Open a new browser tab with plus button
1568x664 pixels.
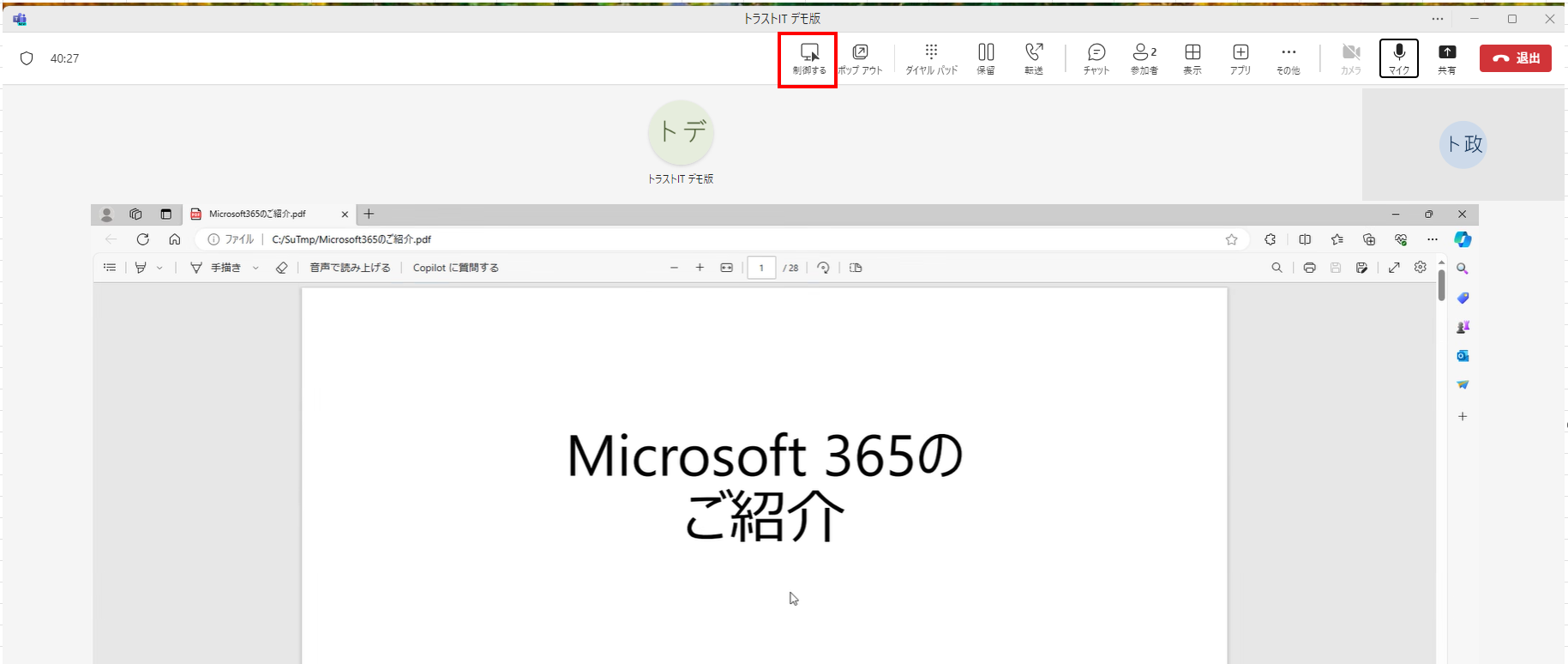(x=369, y=214)
